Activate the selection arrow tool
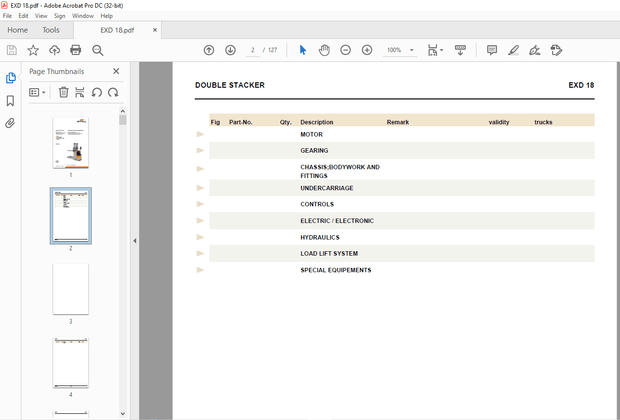 click(303, 50)
